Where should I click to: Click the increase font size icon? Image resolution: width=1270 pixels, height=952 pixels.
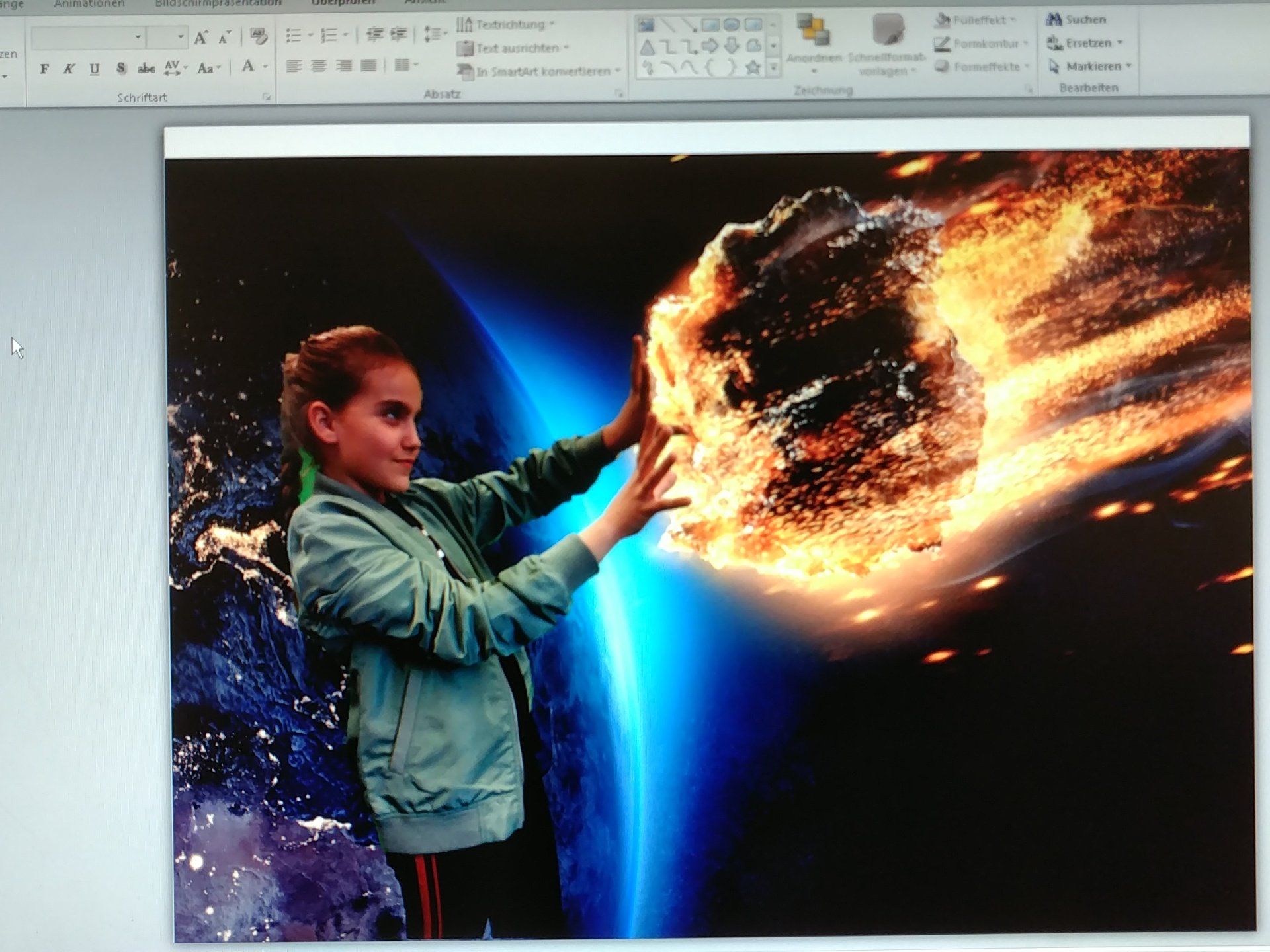(x=200, y=38)
